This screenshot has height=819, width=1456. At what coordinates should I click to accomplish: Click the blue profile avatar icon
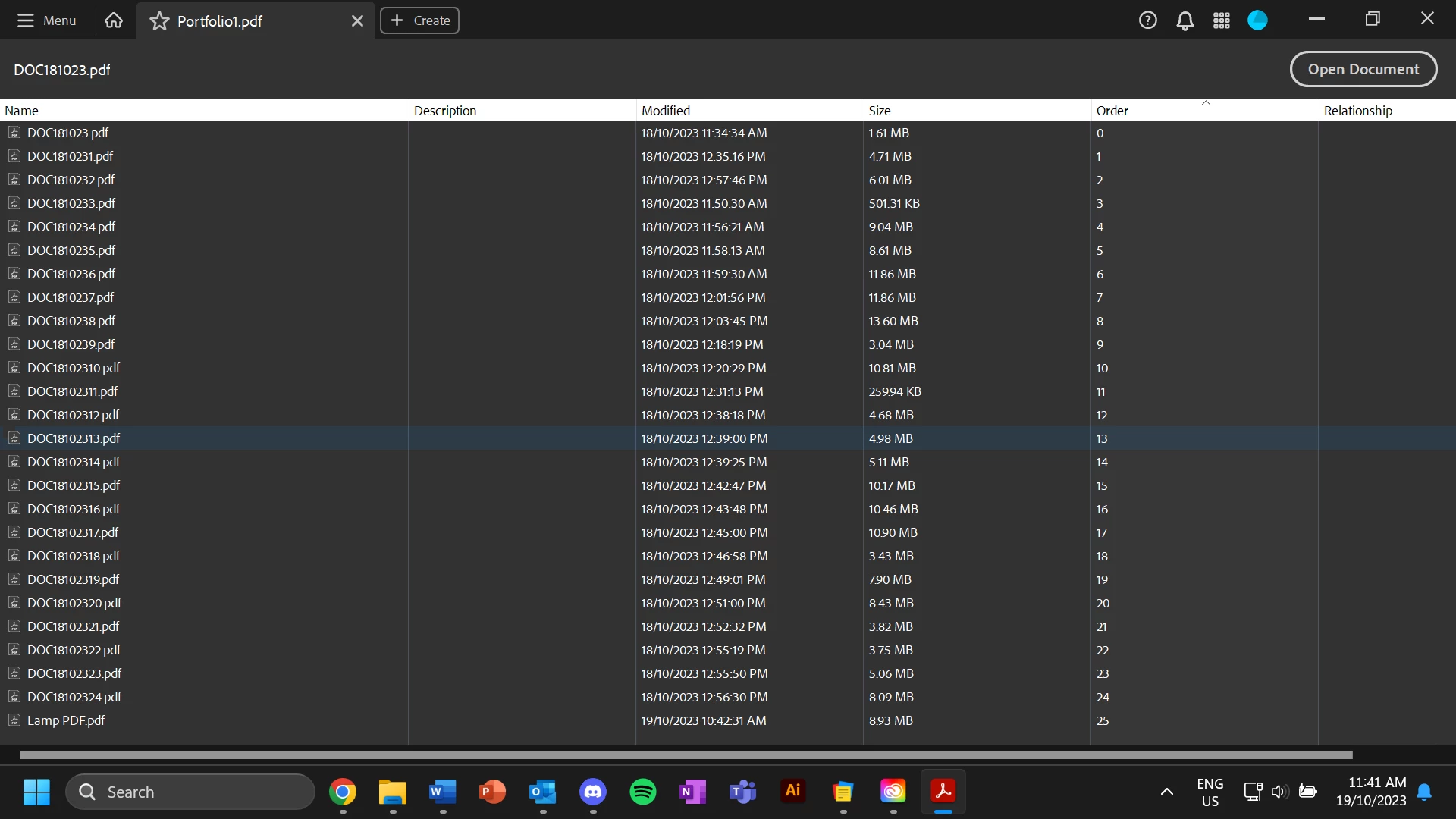(1257, 20)
